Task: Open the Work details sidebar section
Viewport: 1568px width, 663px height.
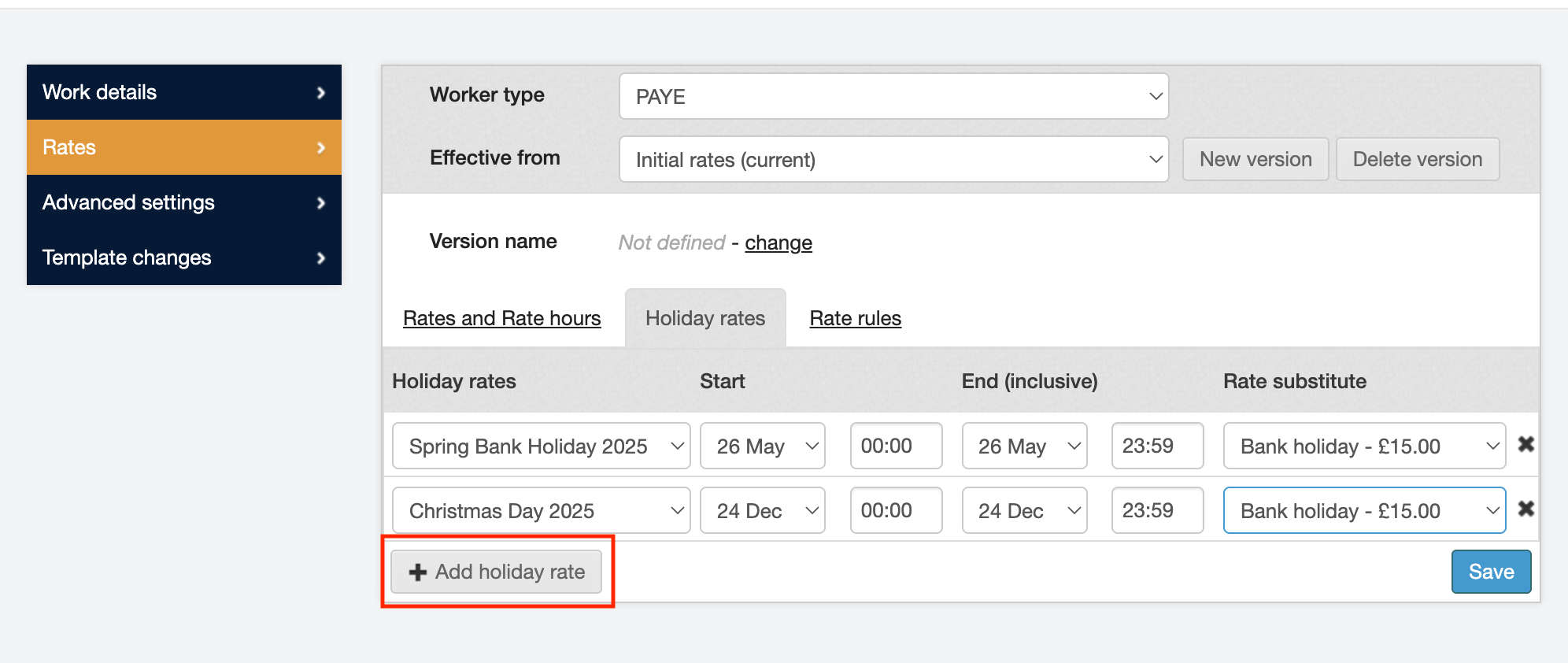Action: 184,92
